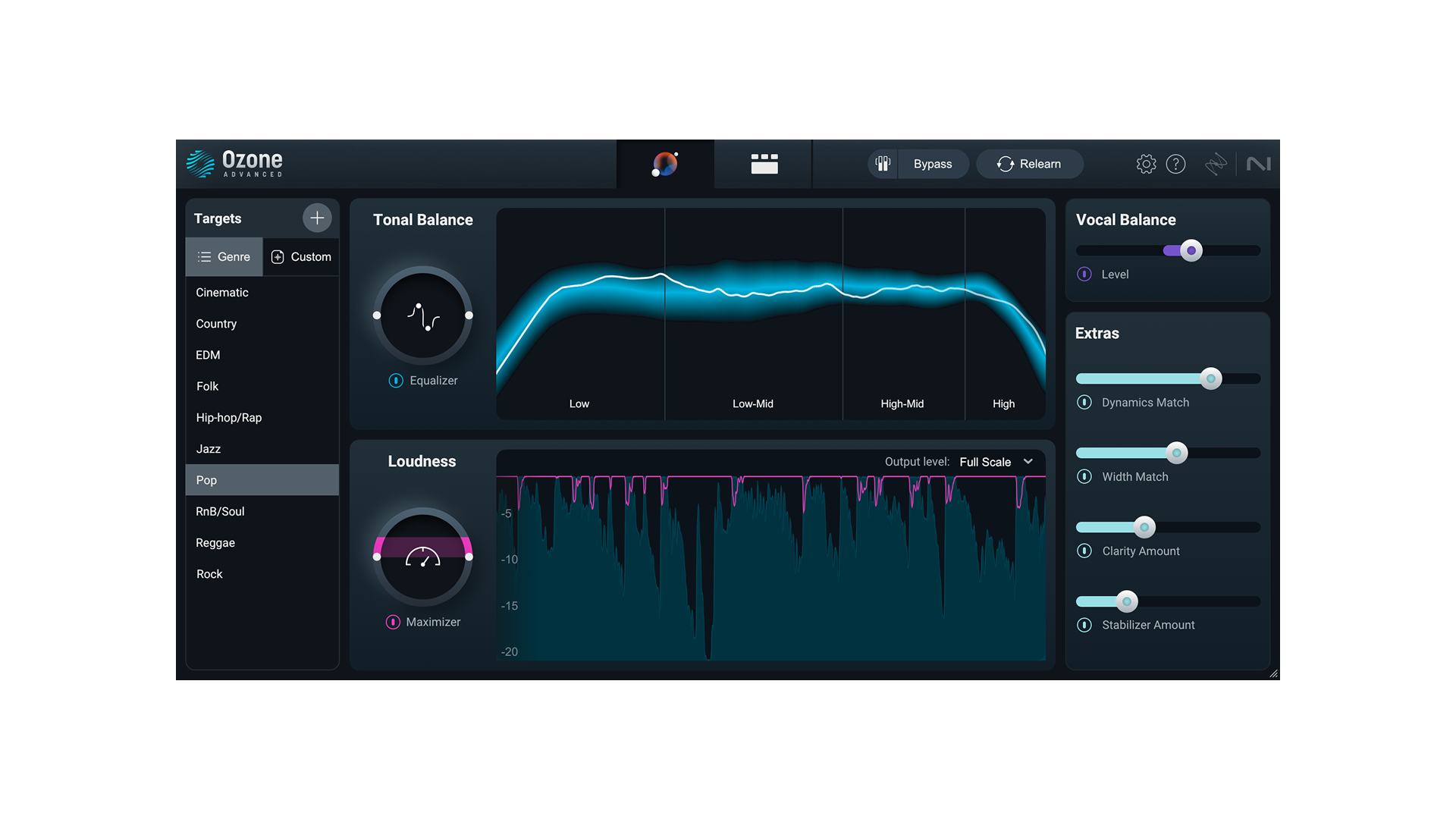Viewport: 1456px width, 819px height.
Task: Open help with the question mark icon
Action: pos(1175,164)
